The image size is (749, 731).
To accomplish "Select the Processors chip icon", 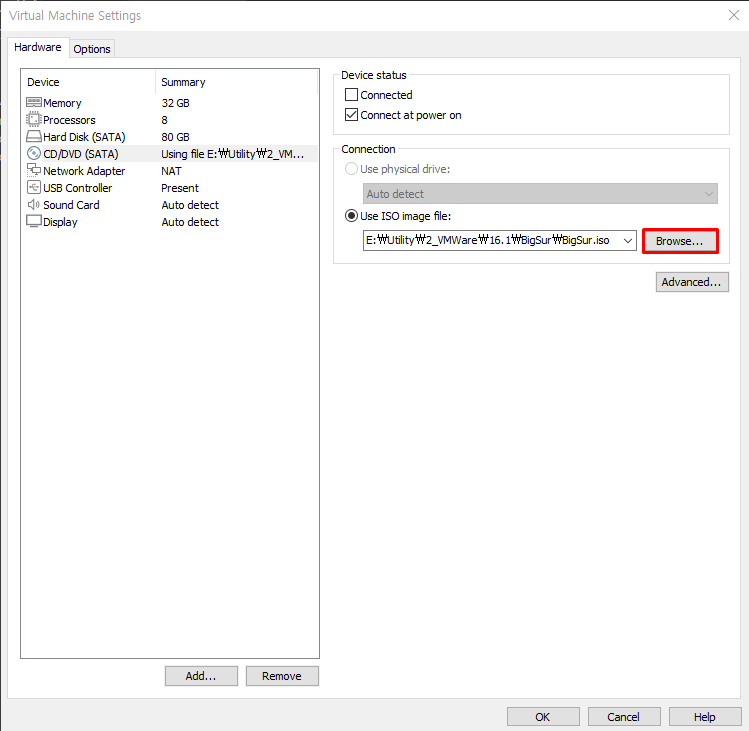I will coord(33,119).
